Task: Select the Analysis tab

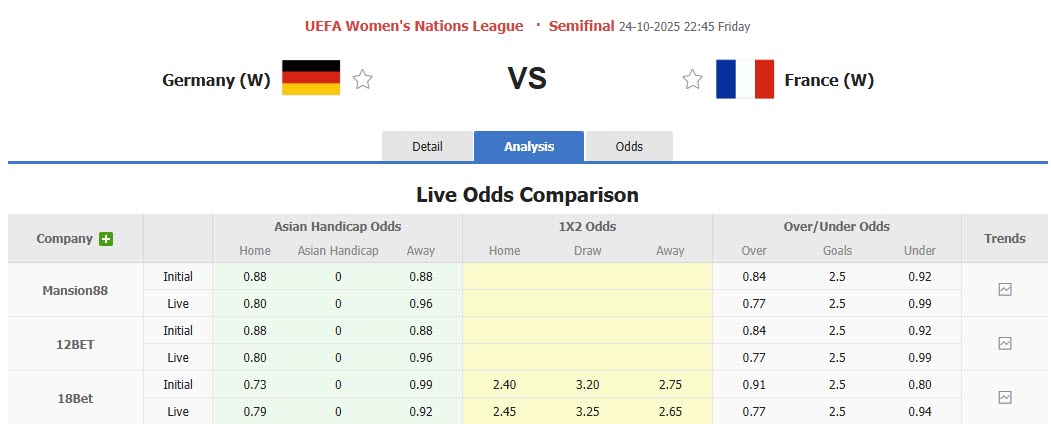Action: click(529, 146)
